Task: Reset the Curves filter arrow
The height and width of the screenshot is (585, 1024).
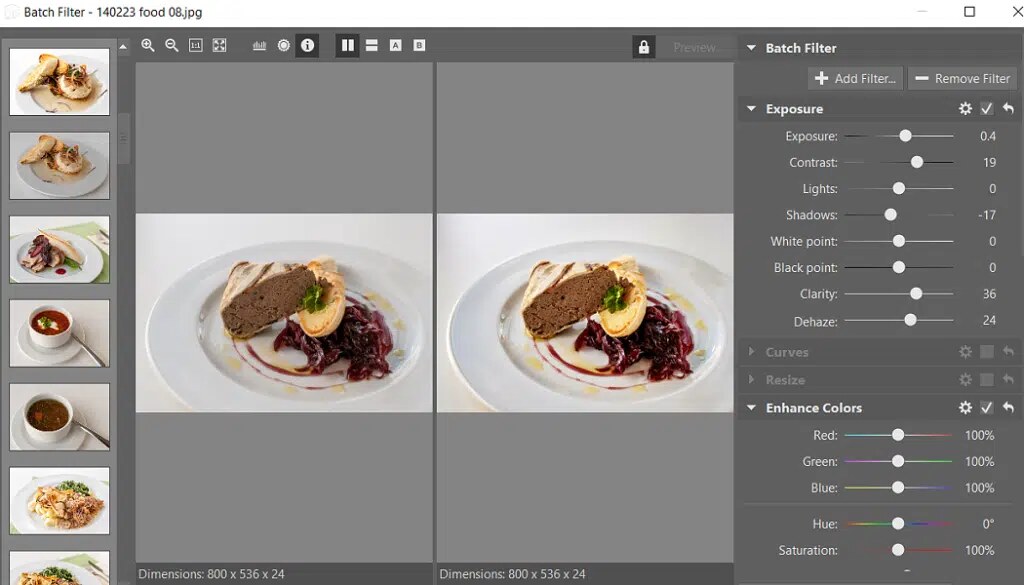Action: click(x=1008, y=352)
